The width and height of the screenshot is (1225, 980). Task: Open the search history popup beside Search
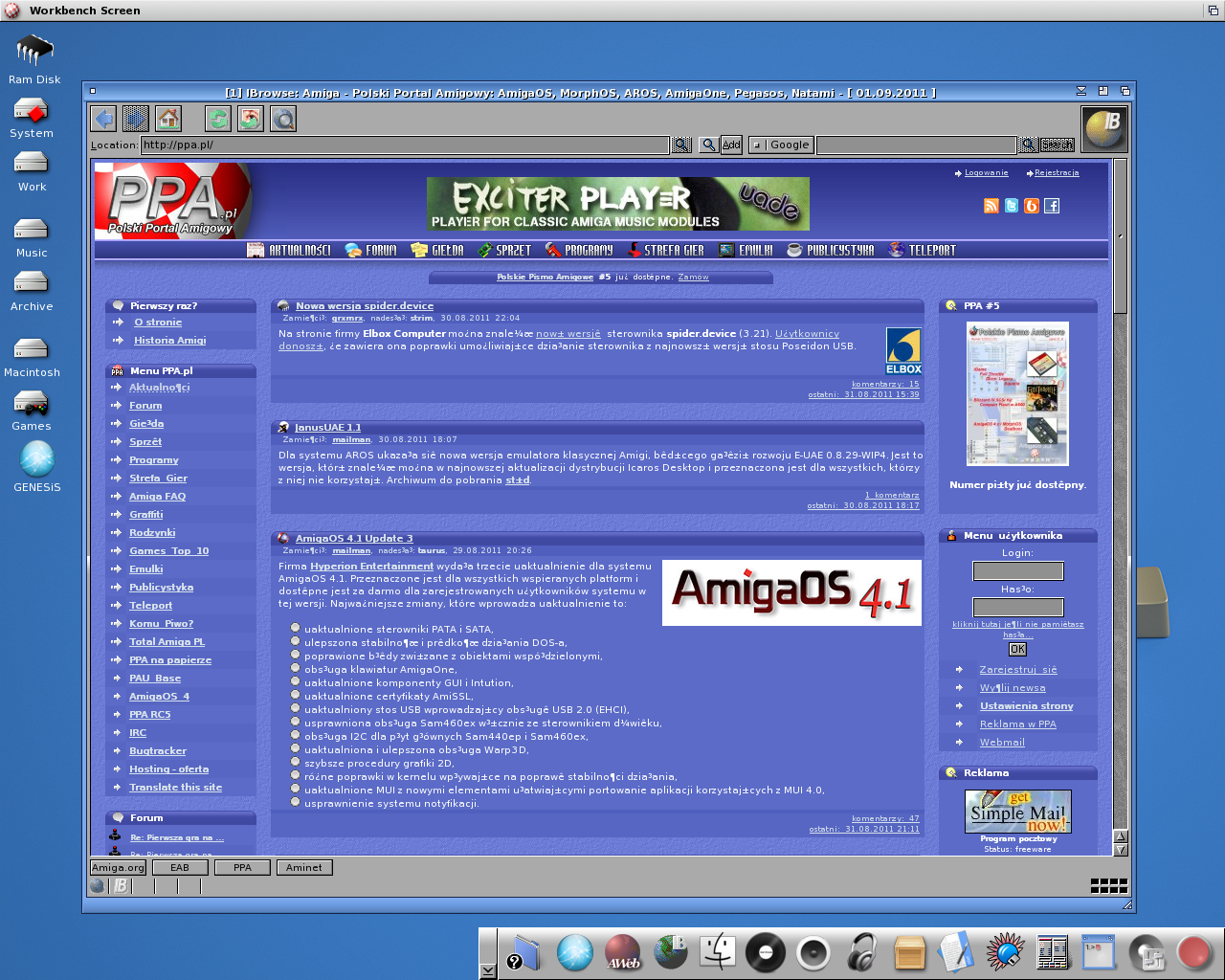point(1028,145)
